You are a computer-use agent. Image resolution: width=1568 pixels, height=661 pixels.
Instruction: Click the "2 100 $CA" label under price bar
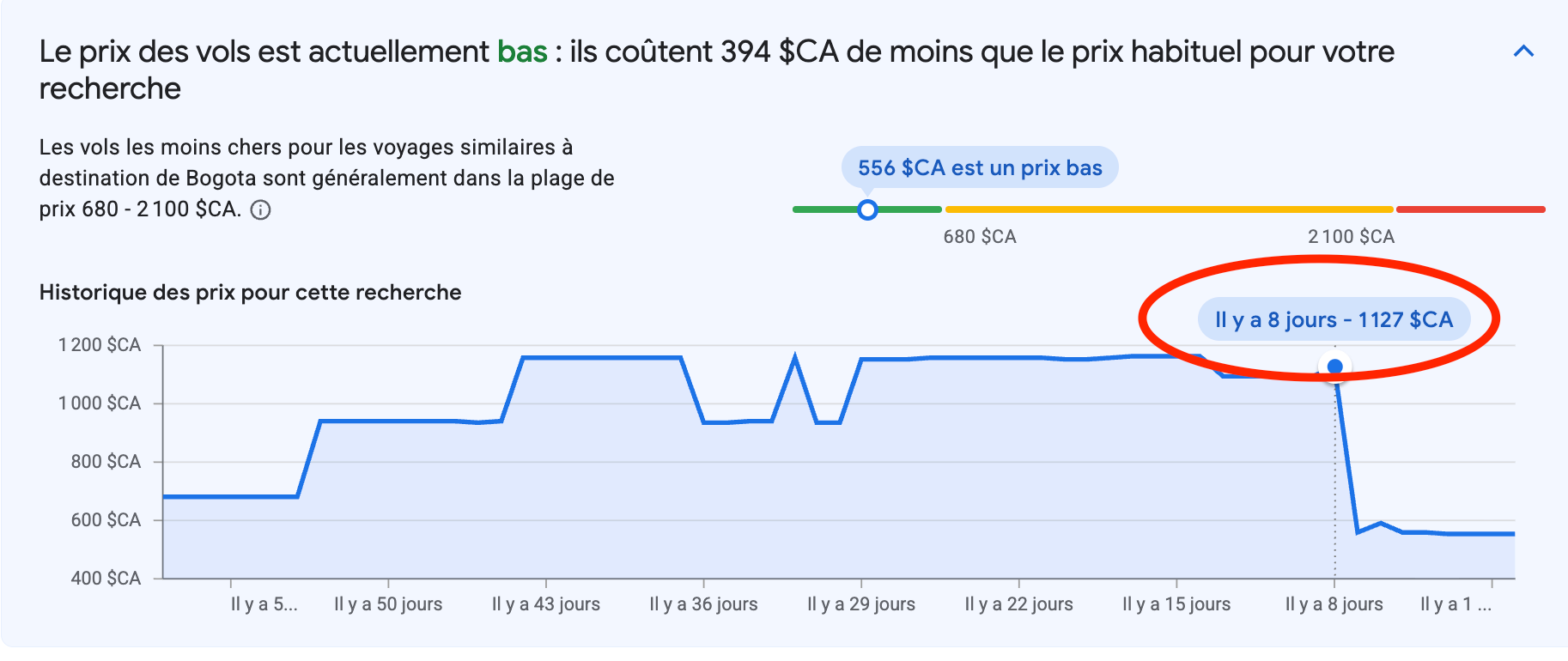[1351, 237]
